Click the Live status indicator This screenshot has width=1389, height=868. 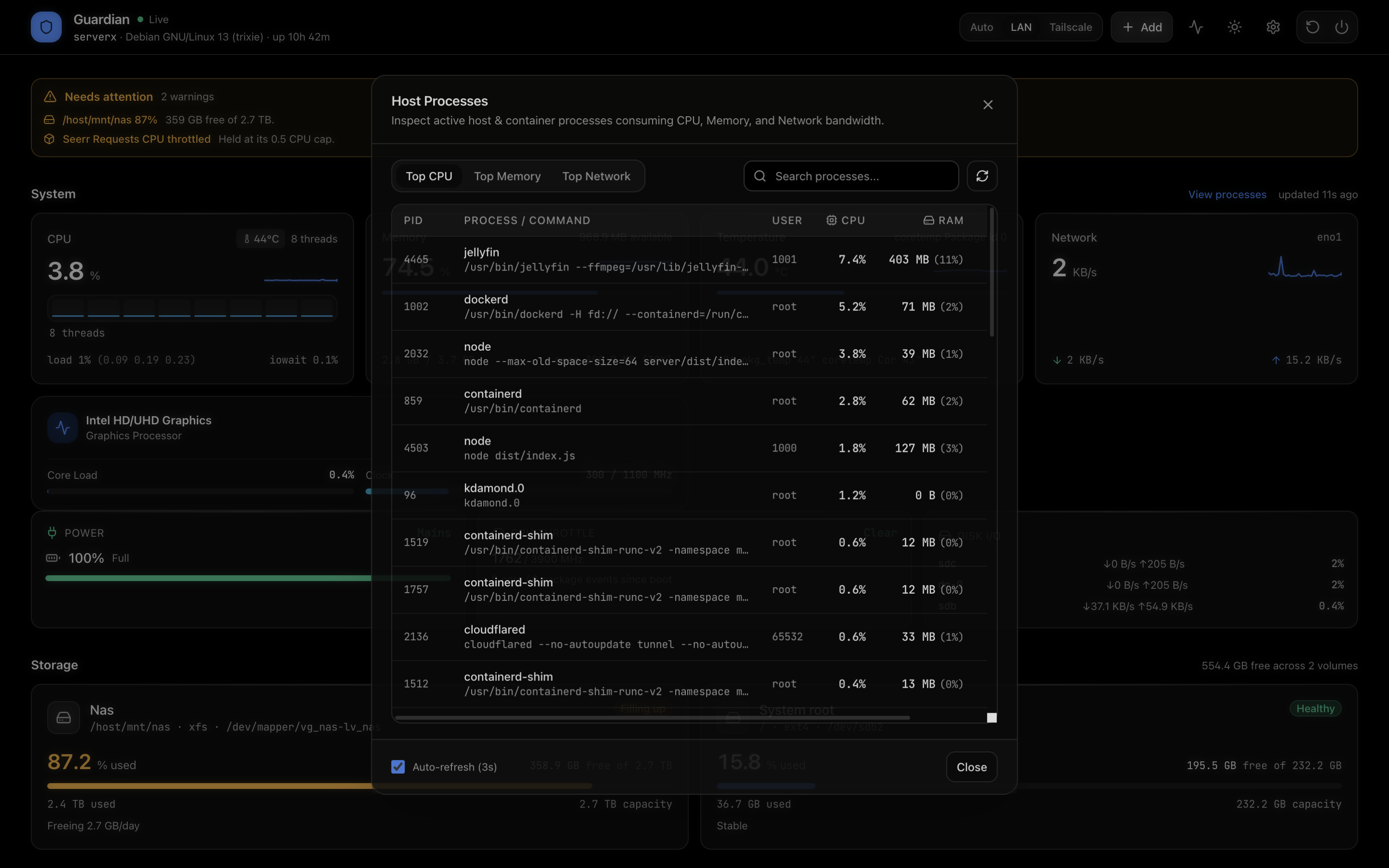click(x=153, y=19)
